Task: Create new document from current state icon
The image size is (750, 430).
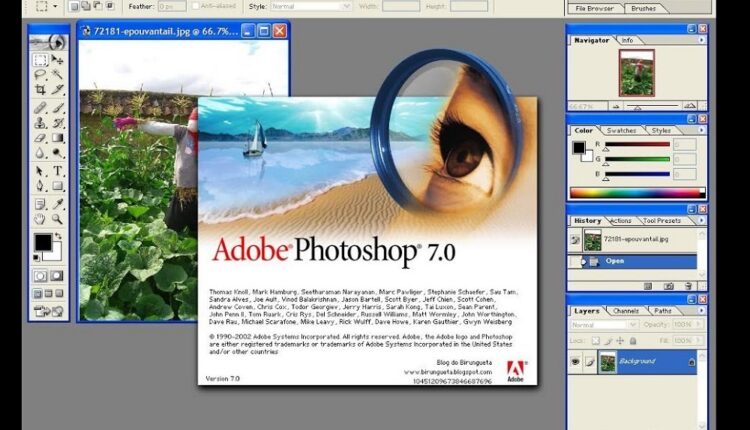Action: (x=648, y=286)
